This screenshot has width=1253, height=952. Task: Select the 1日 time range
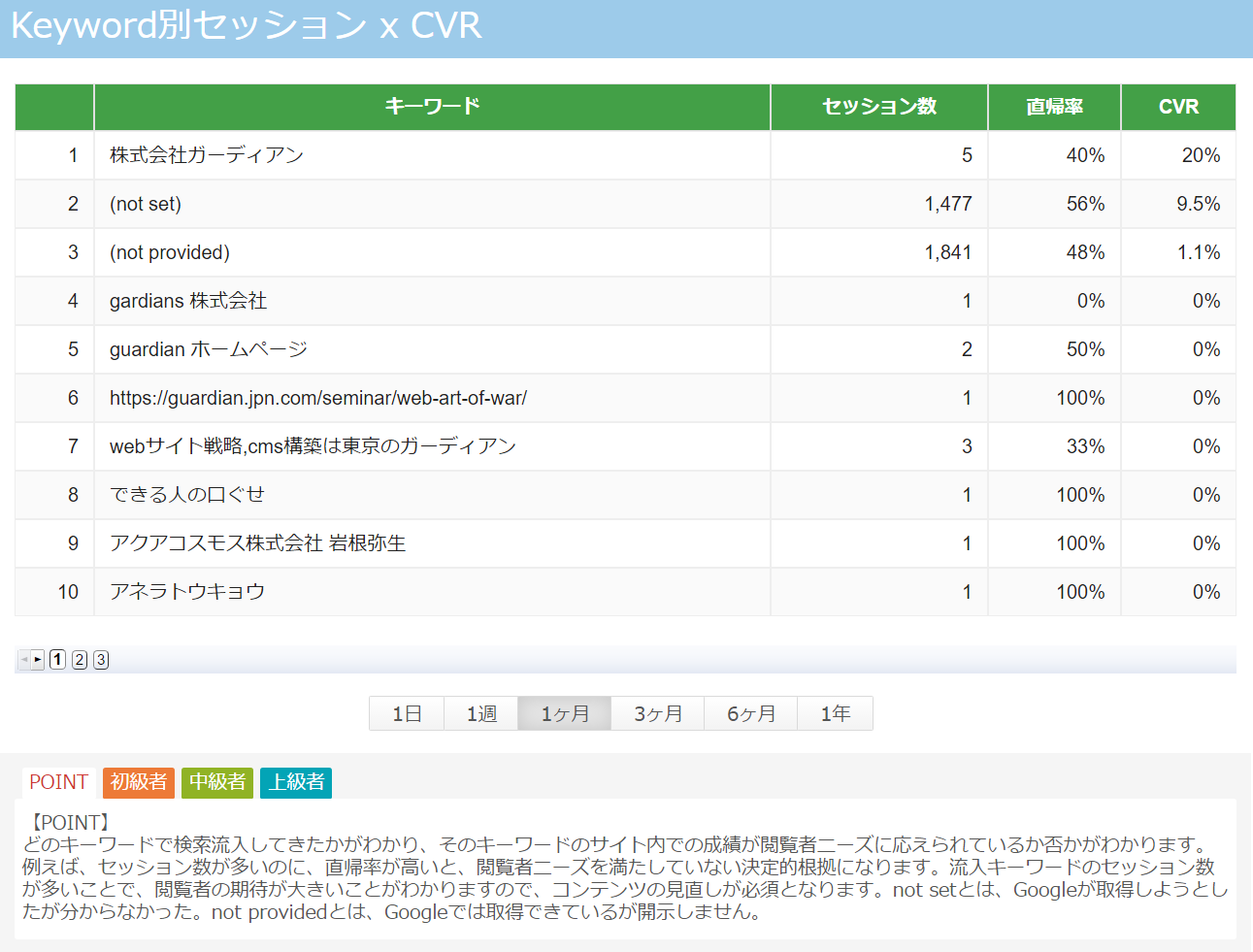407,714
